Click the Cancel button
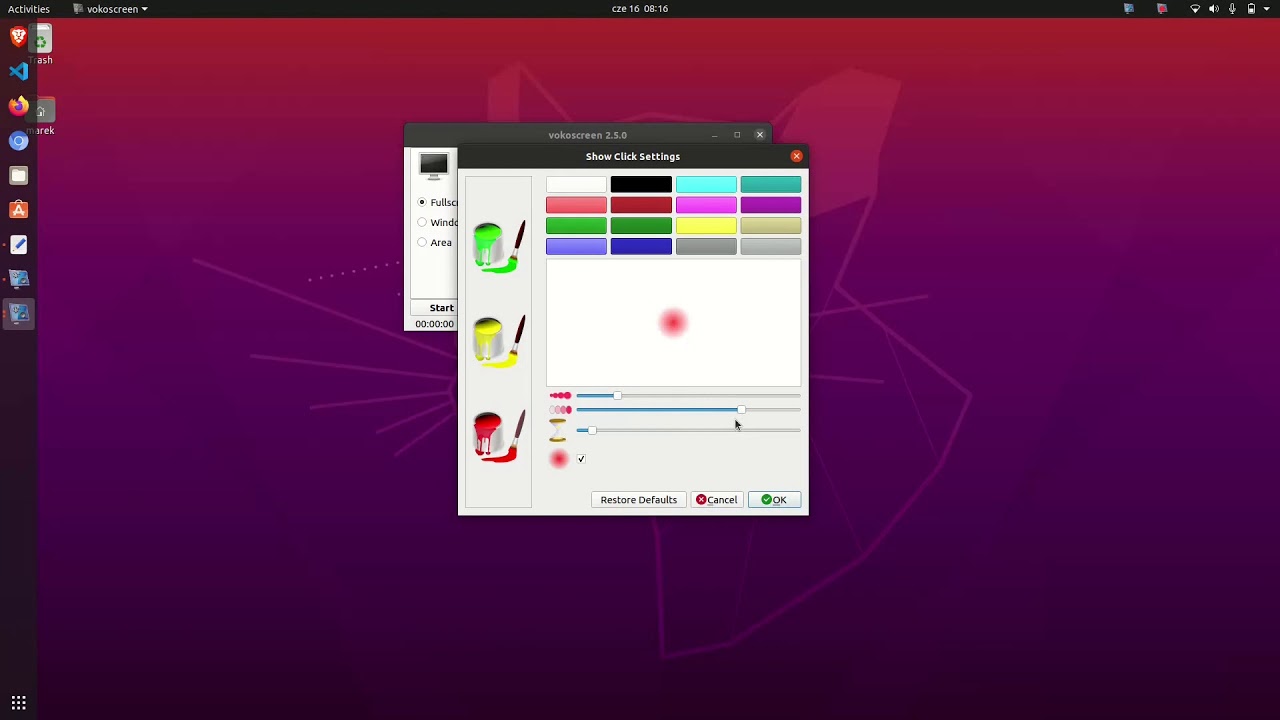Viewport: 1280px width, 720px height. click(717, 500)
